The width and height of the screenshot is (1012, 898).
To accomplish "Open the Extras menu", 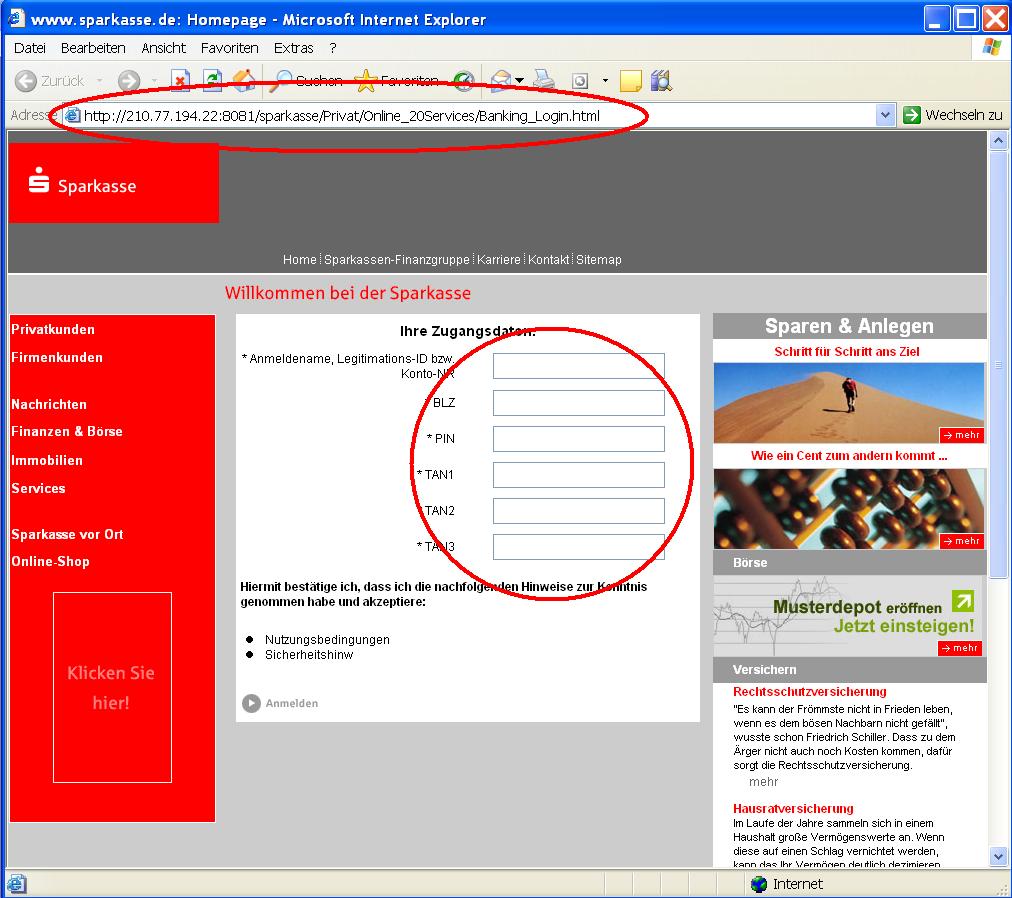I will pos(293,48).
